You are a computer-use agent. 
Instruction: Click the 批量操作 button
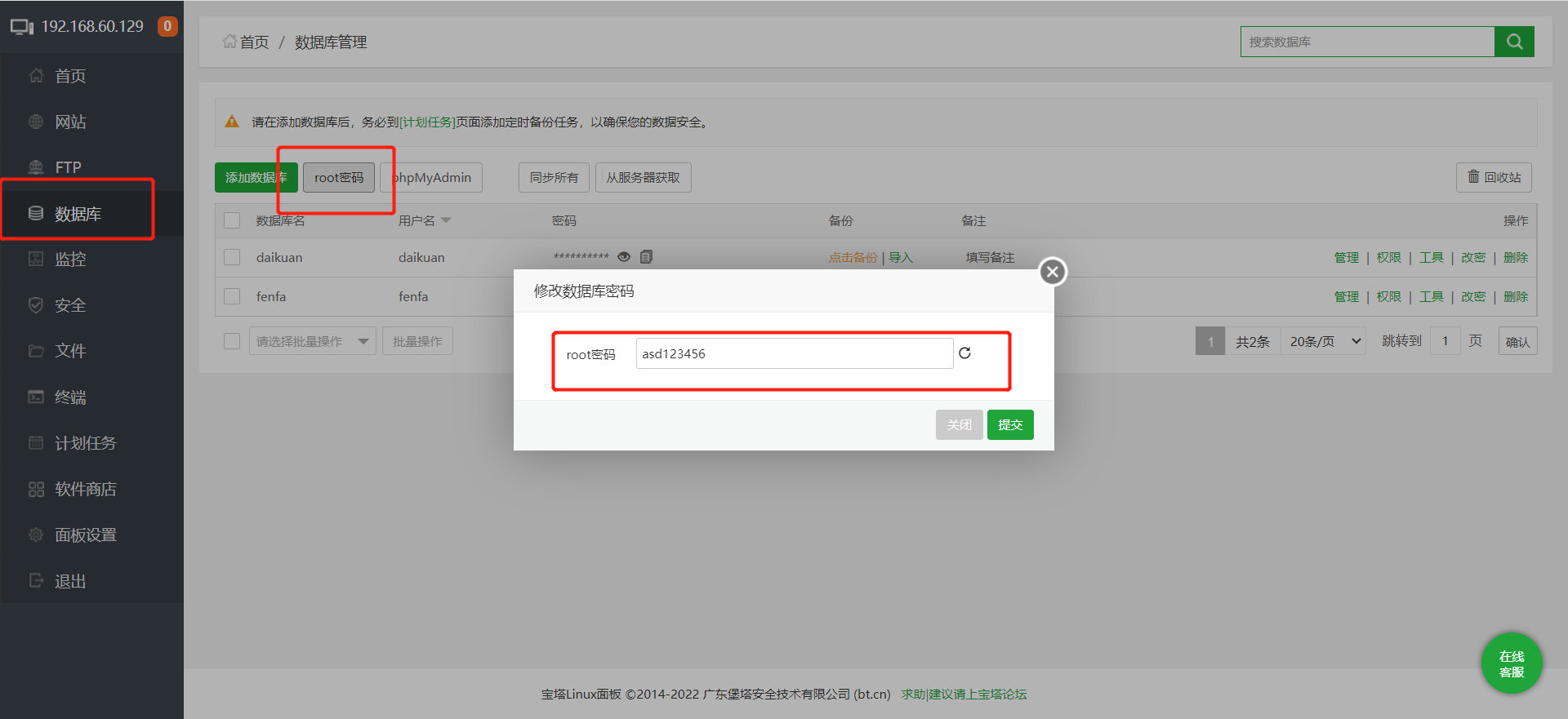(x=417, y=341)
